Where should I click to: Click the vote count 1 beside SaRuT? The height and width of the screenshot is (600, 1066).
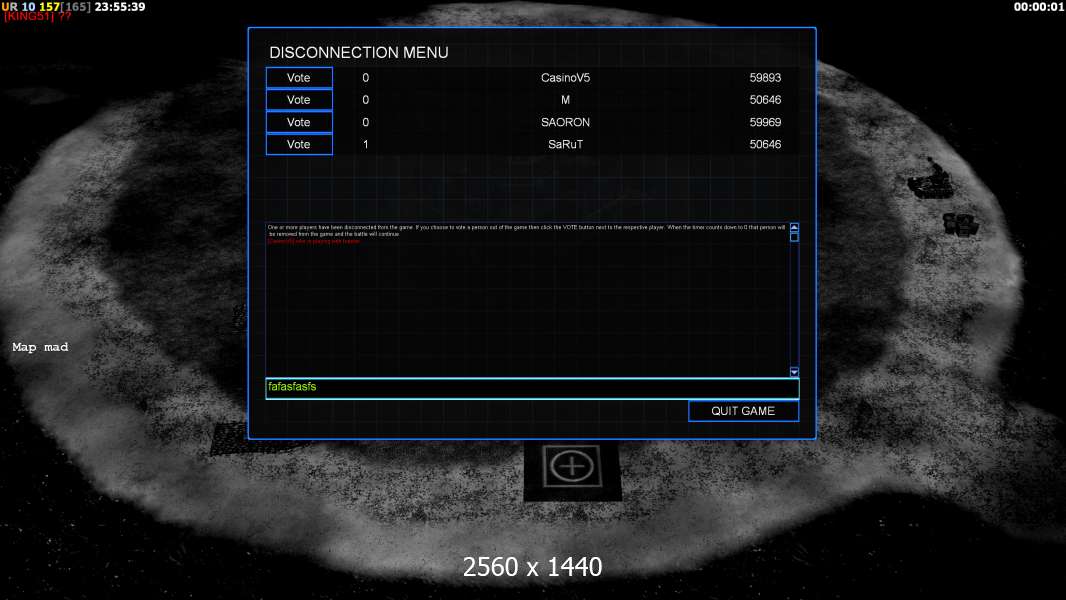(x=366, y=144)
